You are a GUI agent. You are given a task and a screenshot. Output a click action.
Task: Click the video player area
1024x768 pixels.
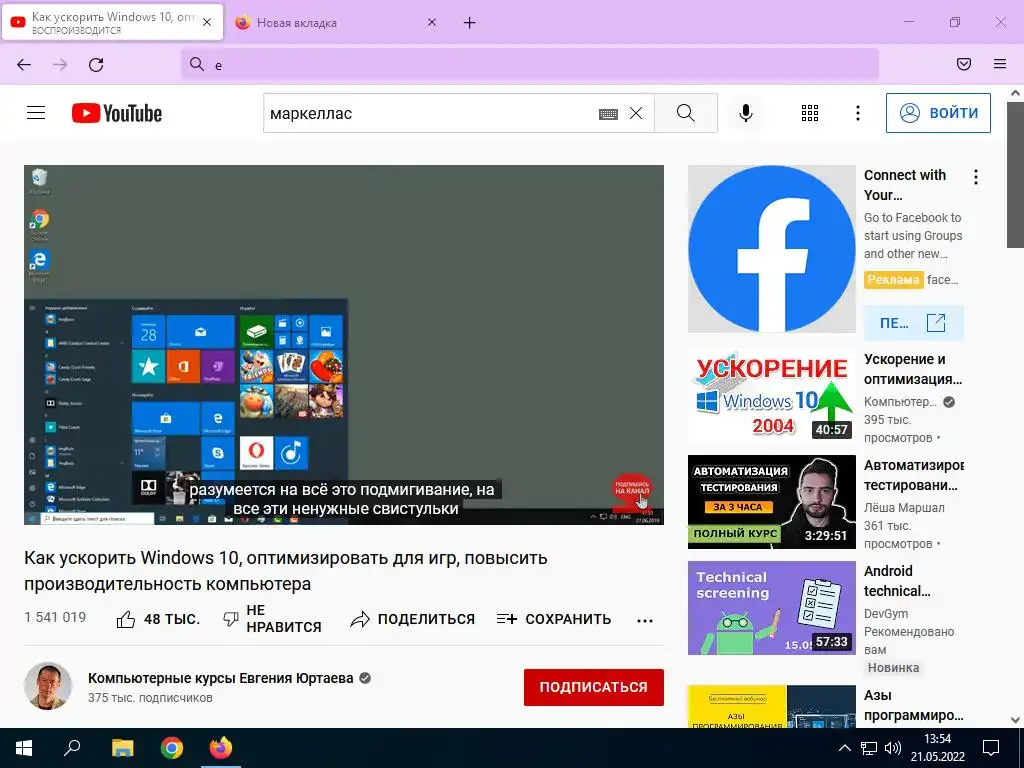tap(344, 344)
